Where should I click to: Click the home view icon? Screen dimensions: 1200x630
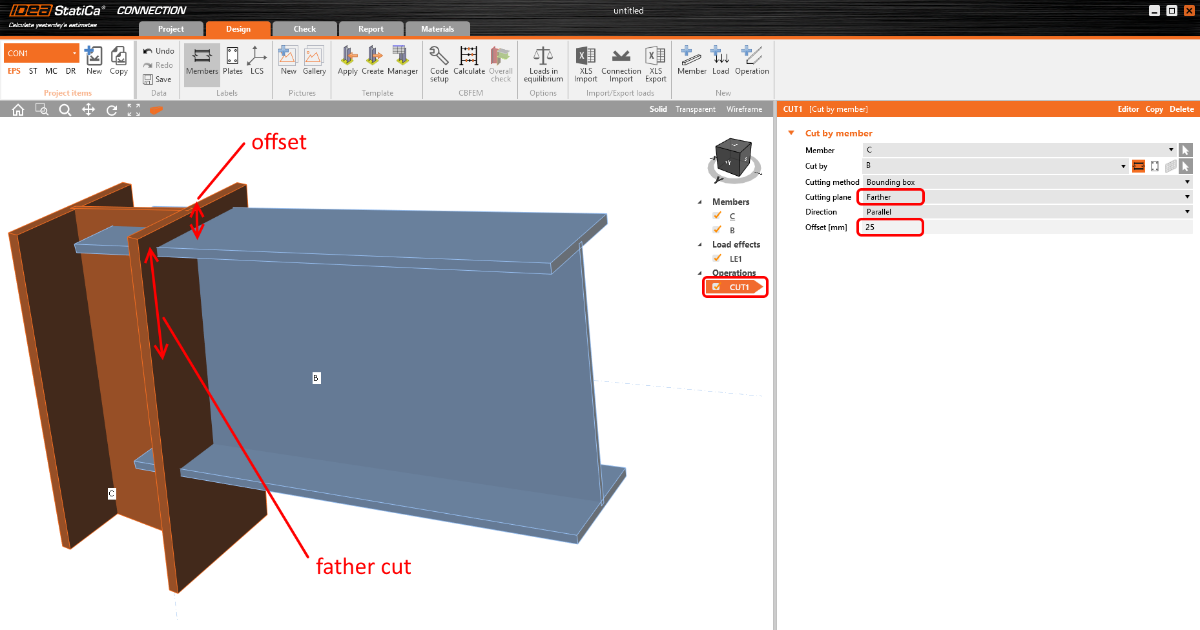18,110
